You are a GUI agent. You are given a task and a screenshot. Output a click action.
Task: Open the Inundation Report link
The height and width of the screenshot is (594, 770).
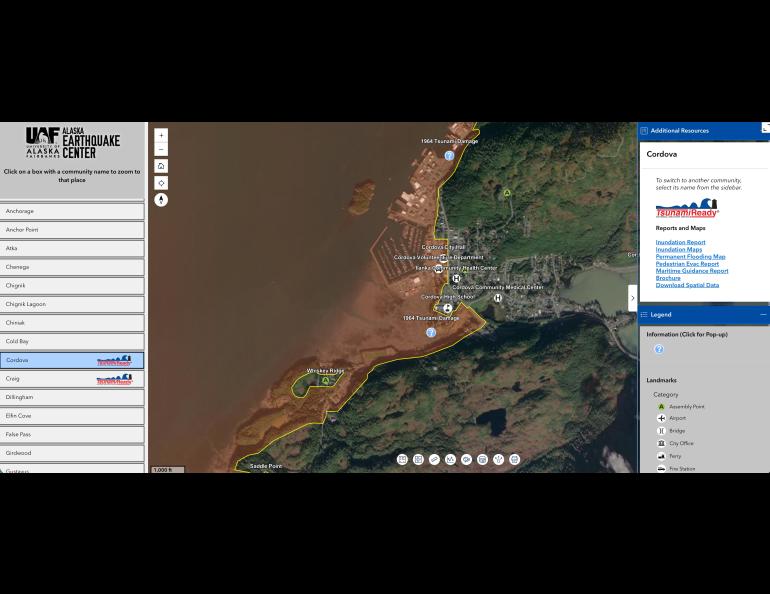tap(680, 242)
